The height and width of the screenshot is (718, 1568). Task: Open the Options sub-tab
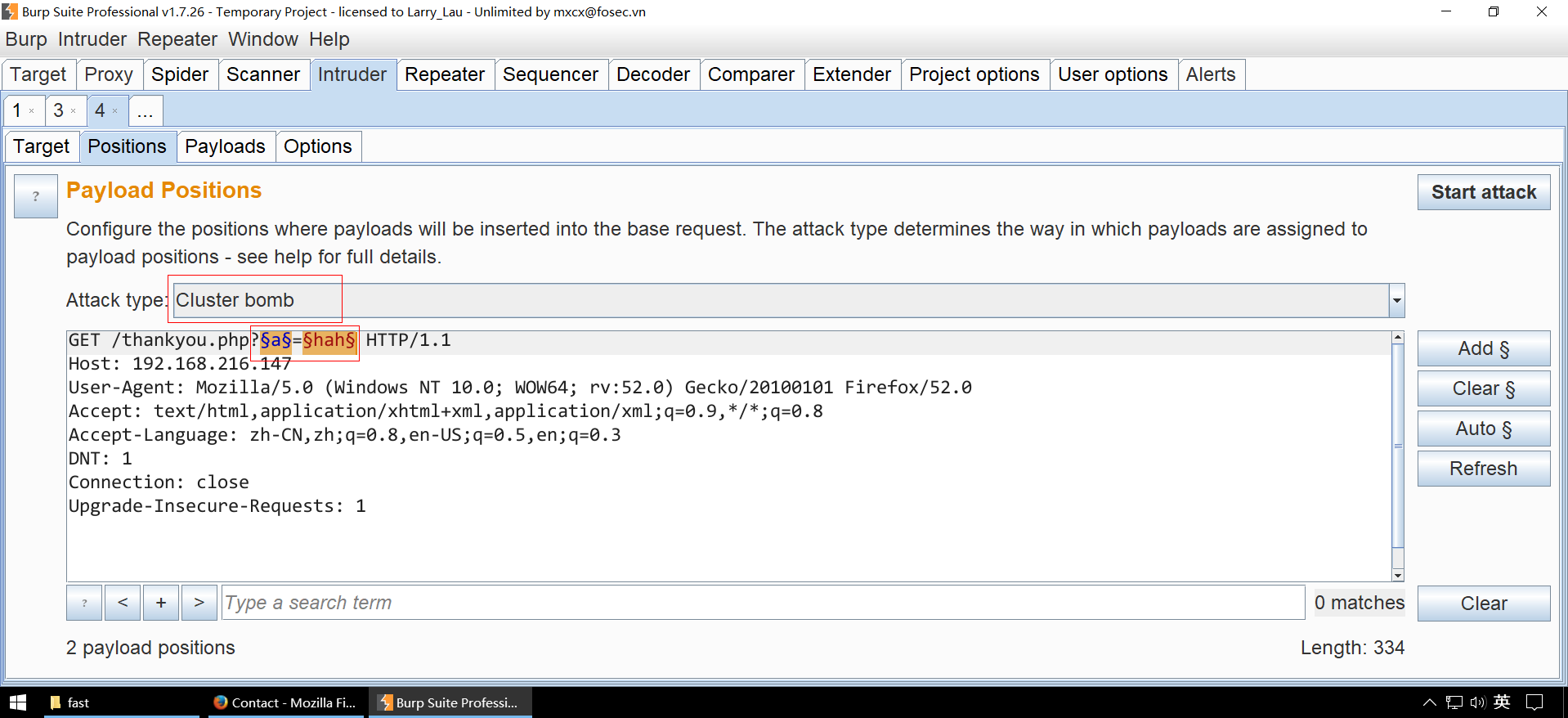click(318, 146)
